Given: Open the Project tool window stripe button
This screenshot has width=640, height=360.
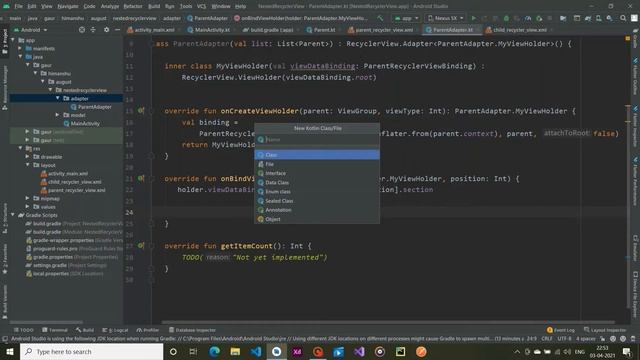Looking at the screenshot, I should pyautogui.click(x=5, y=41).
